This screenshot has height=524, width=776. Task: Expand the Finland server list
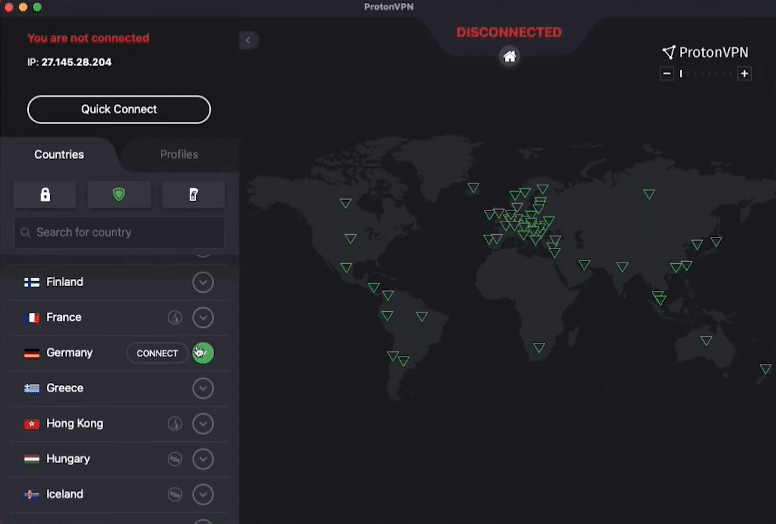pos(203,283)
